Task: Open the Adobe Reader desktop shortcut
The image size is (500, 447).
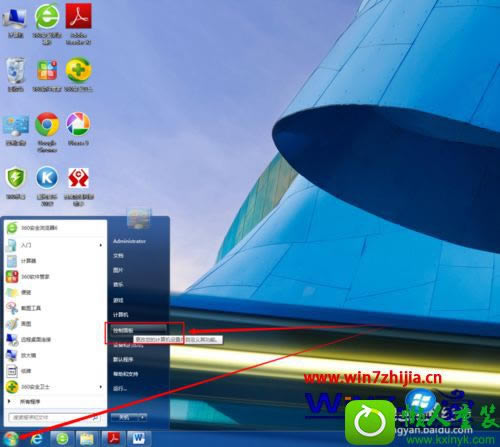Action: 78,24
